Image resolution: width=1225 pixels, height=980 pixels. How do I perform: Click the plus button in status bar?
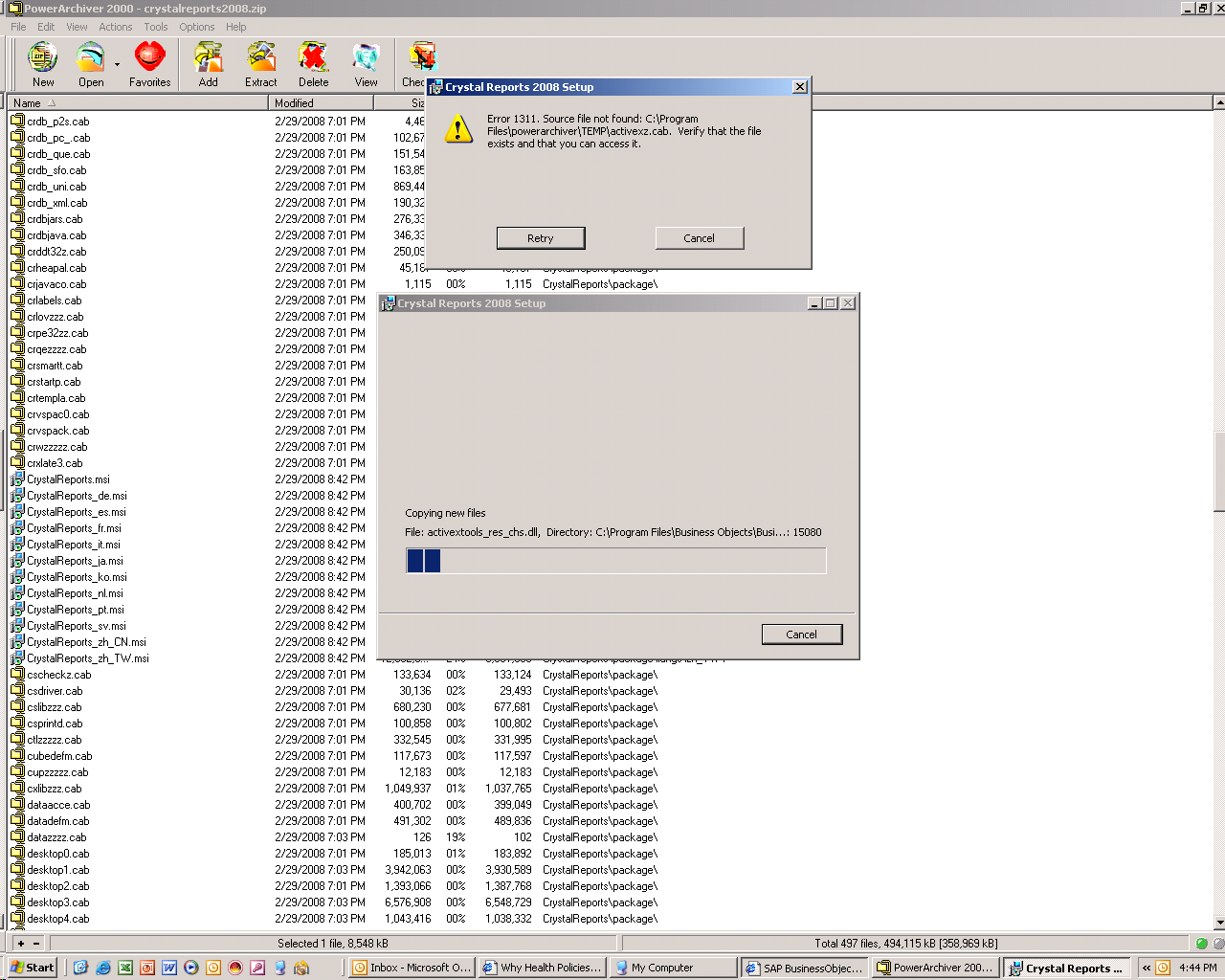tap(21, 944)
